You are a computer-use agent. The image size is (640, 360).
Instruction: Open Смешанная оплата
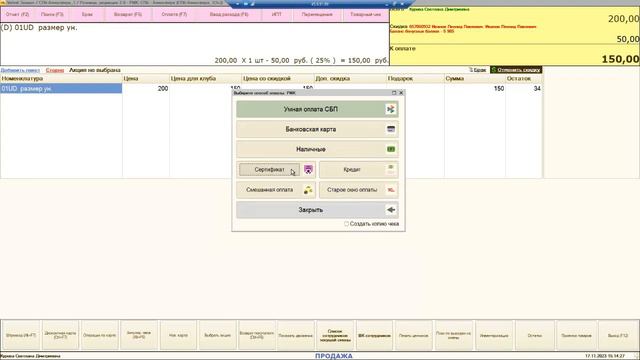coord(276,189)
